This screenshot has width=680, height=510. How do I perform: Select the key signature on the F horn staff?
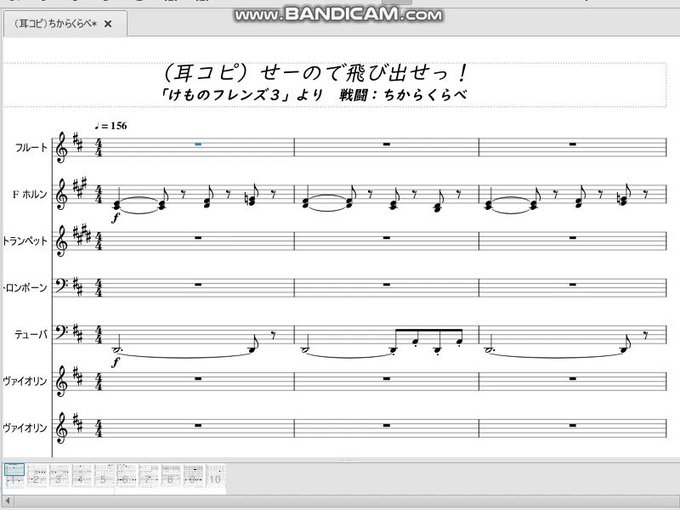(79, 188)
